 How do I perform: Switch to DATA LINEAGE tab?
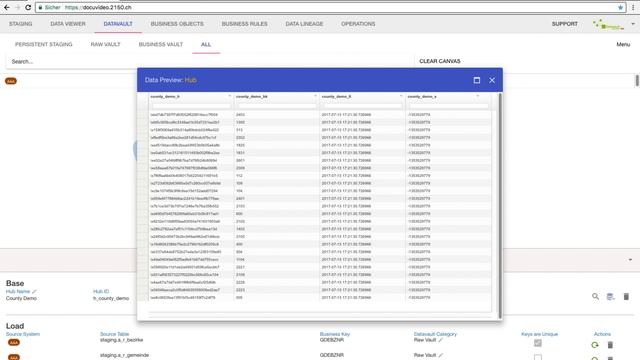pos(304,24)
